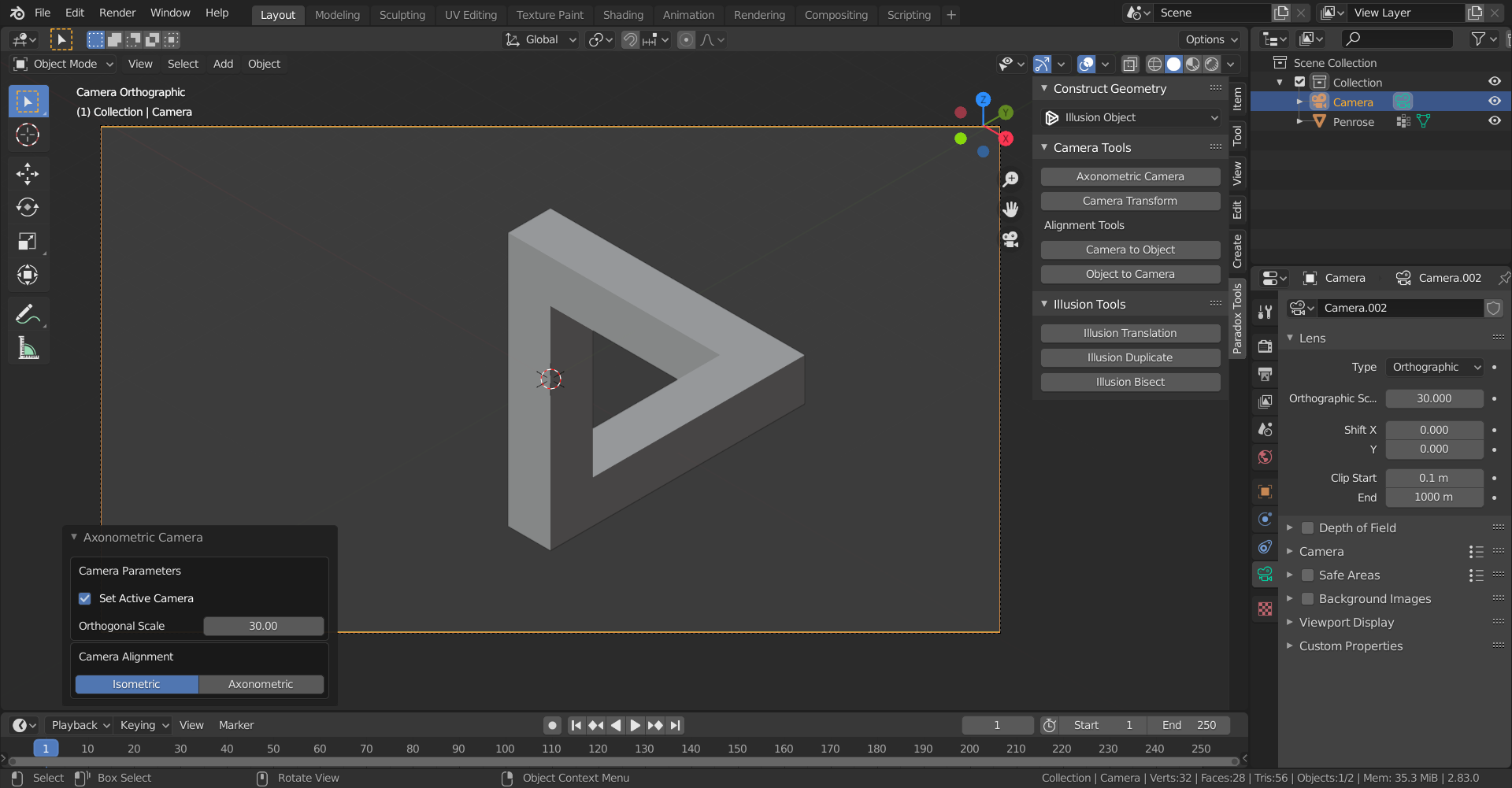Switch to the Shading workspace tab

point(622,14)
